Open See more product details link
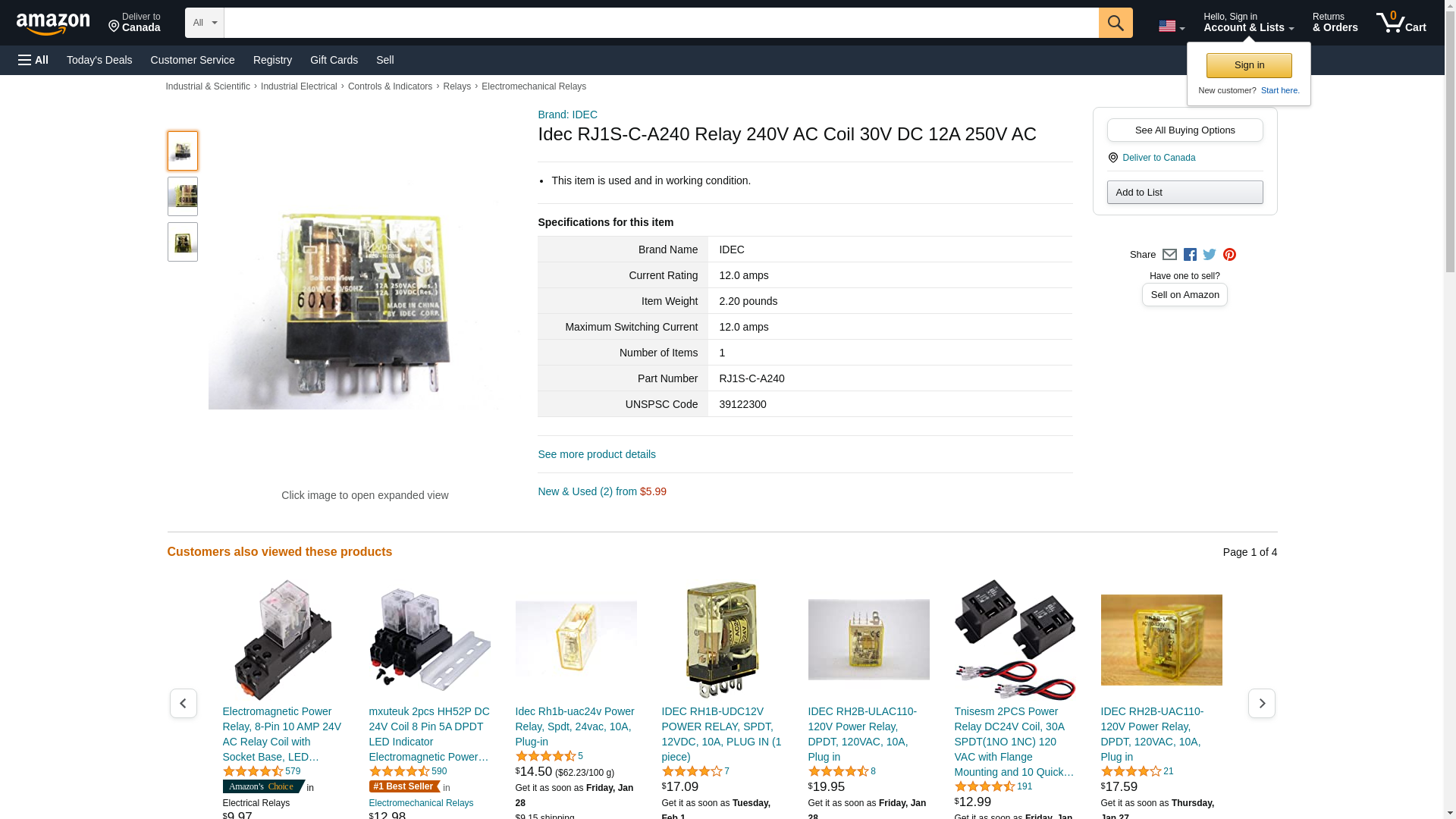The height and width of the screenshot is (819, 1456). 597,454
